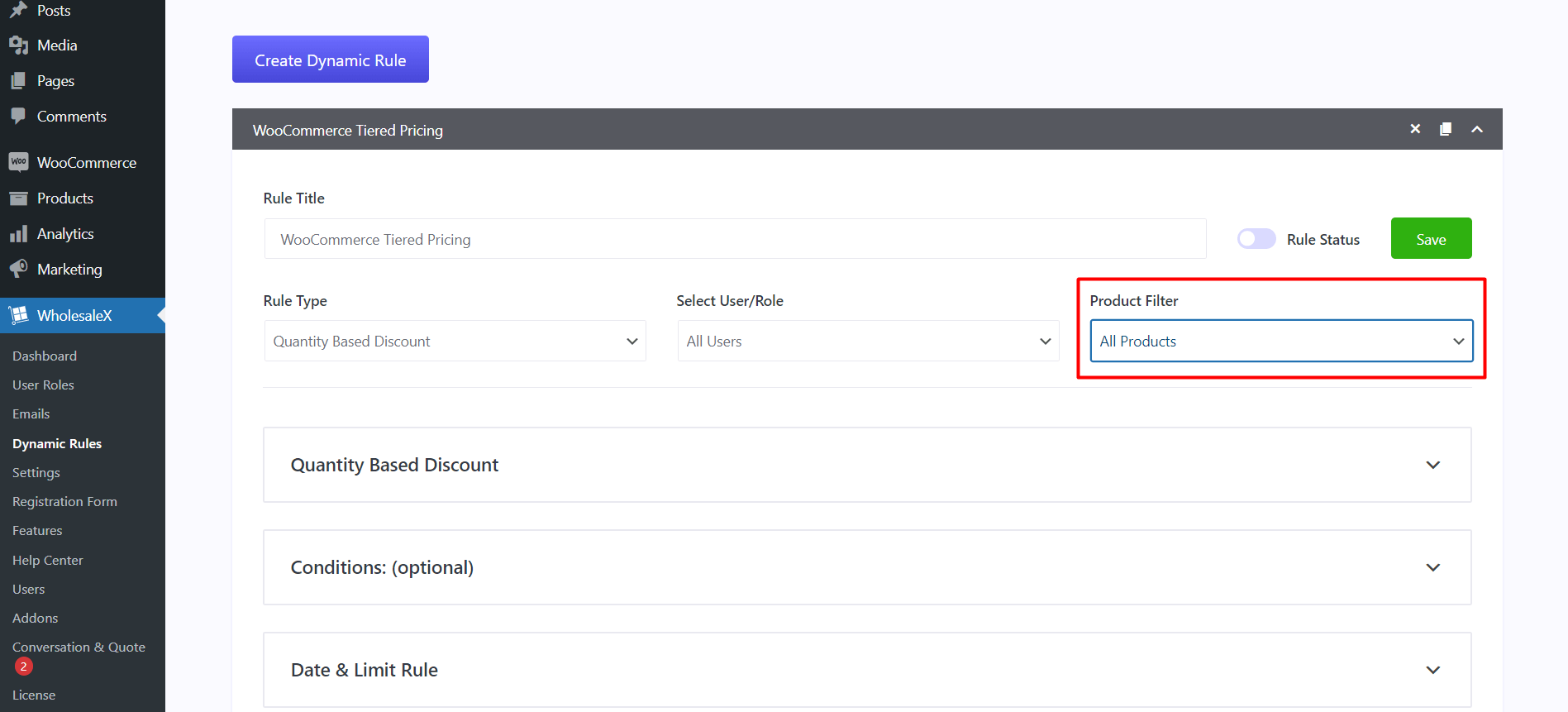Viewport: 1568px width, 712px height.
Task: Click the Posts pin icon
Action: [18, 10]
